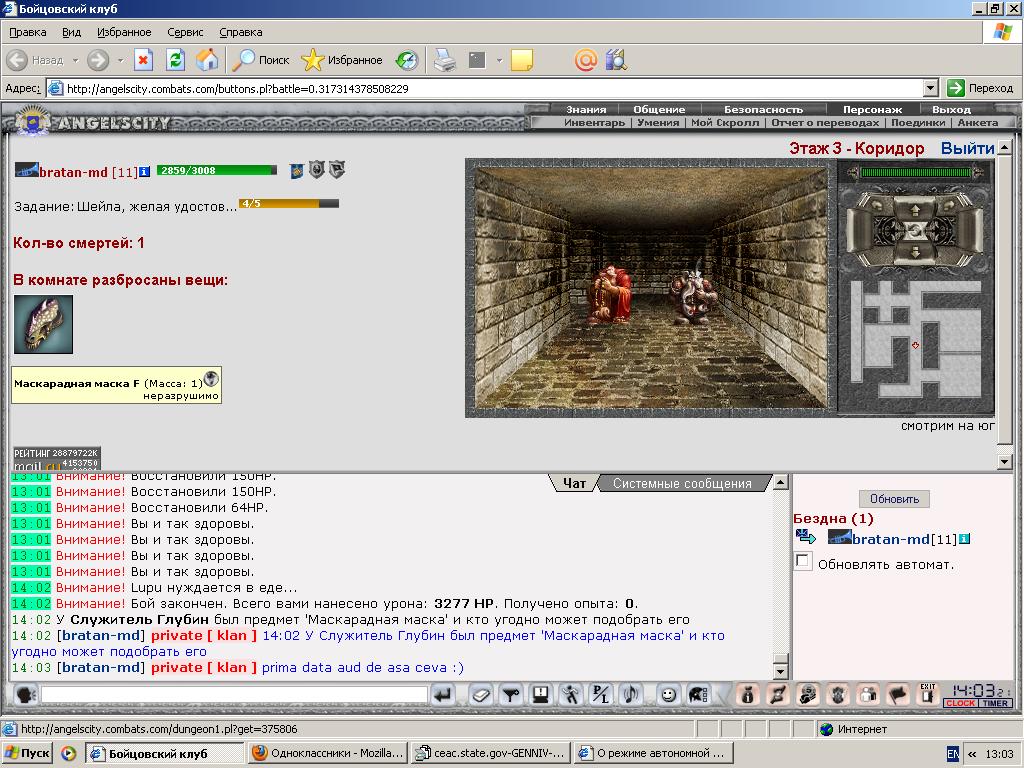Screen dimensions: 1024x768
Task: Toggle the 'Обновлять автомат.' checkbox
Action: 803,561
